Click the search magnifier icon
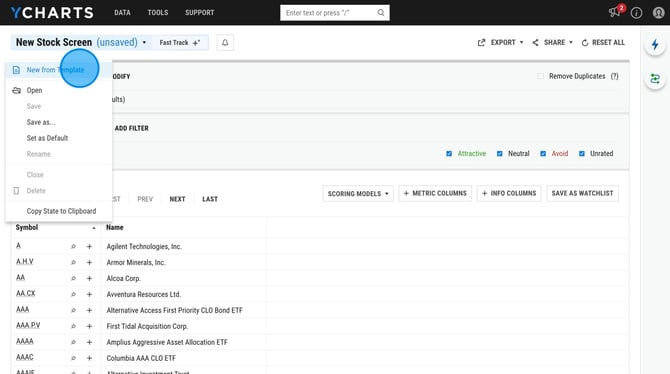Viewport: 670px width, 374px height. (x=381, y=13)
